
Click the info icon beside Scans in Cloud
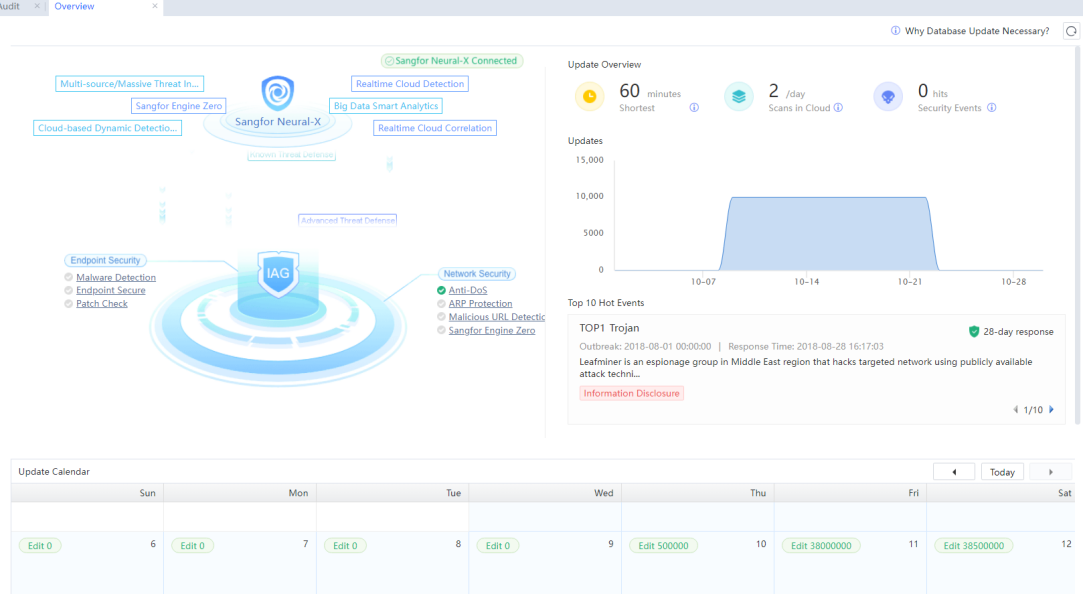838,108
